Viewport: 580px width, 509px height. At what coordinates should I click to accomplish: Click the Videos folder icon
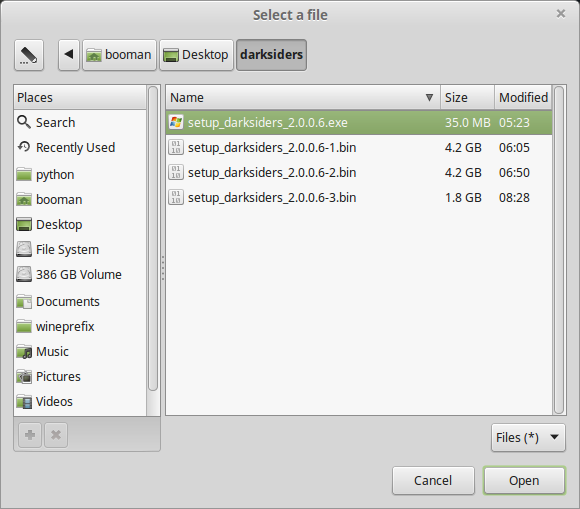(24, 401)
